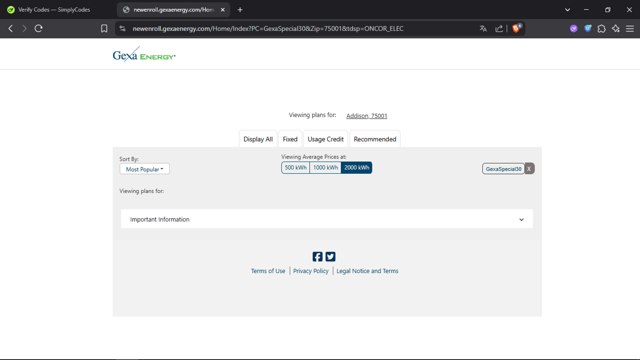Click the browser back arrow

click(x=11, y=29)
